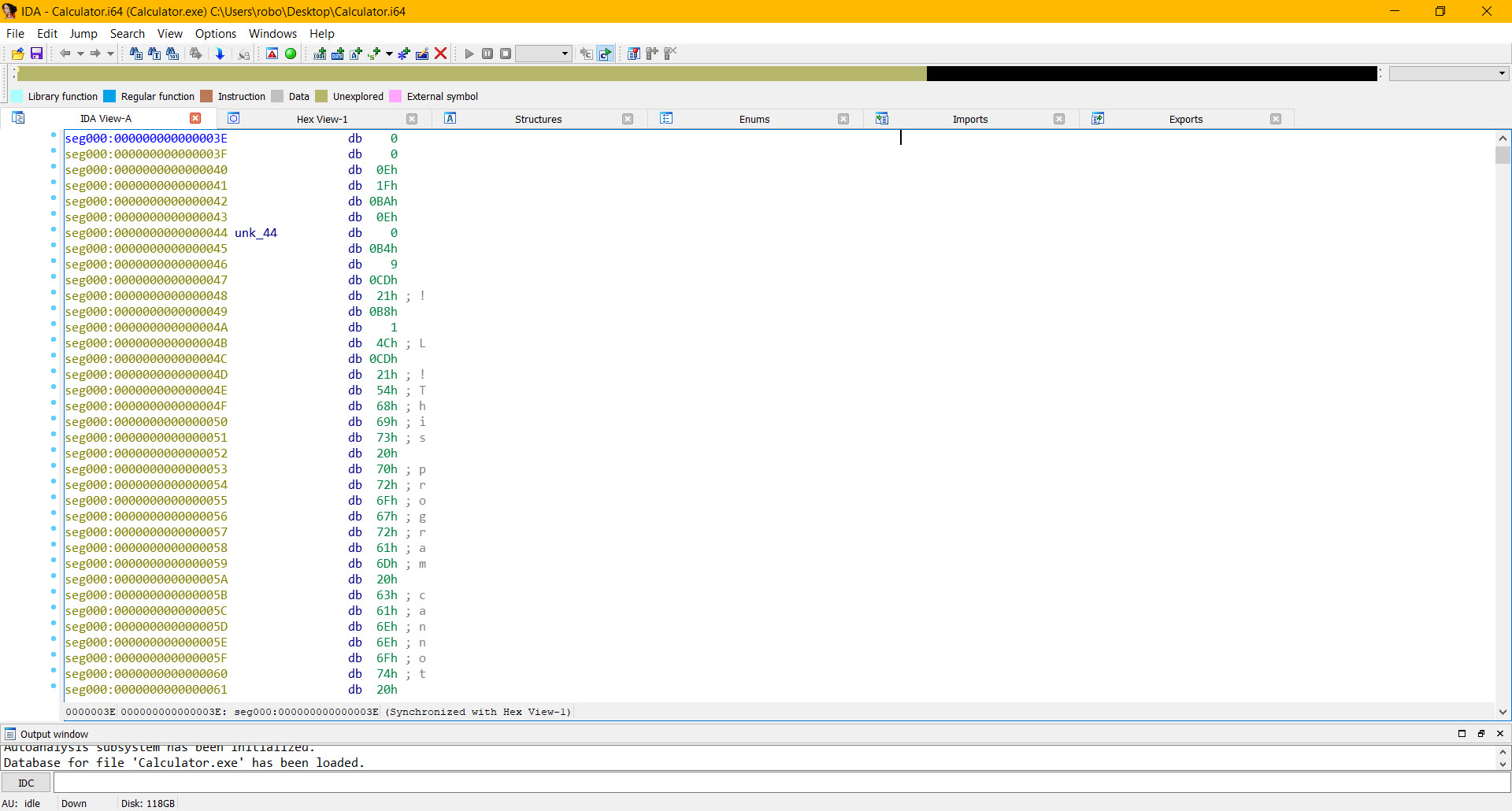Click the Regular function blue legend swatch
This screenshot has height=811, width=1512.
[x=109, y=96]
